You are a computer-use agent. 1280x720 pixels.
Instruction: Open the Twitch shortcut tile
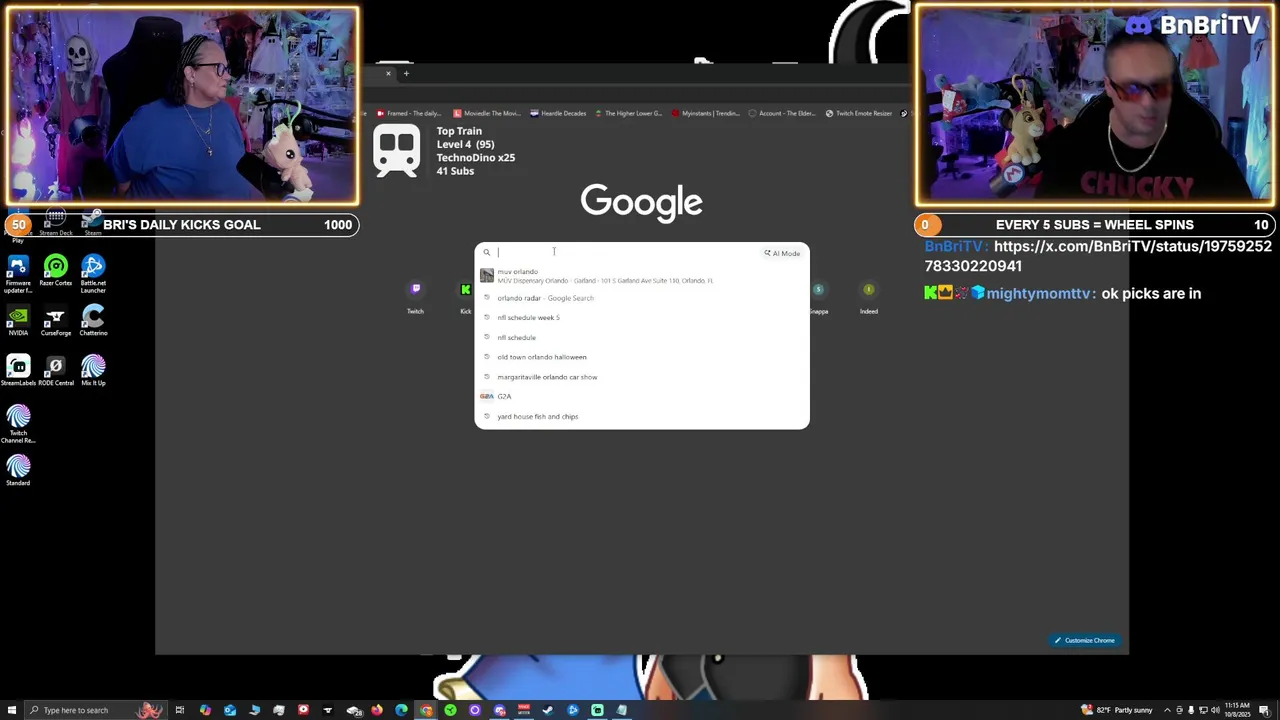click(415, 297)
